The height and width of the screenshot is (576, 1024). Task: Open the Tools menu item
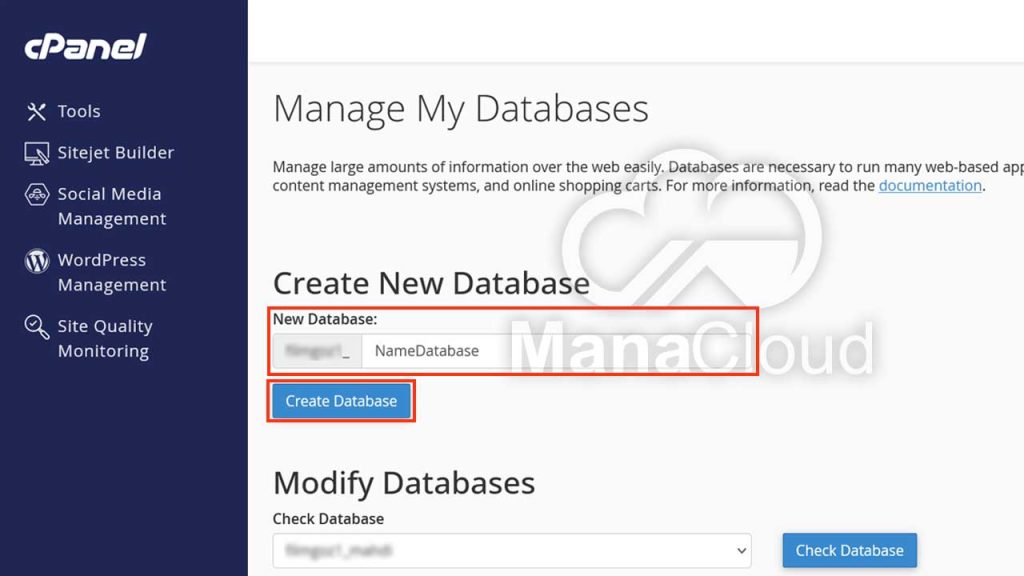pos(79,112)
